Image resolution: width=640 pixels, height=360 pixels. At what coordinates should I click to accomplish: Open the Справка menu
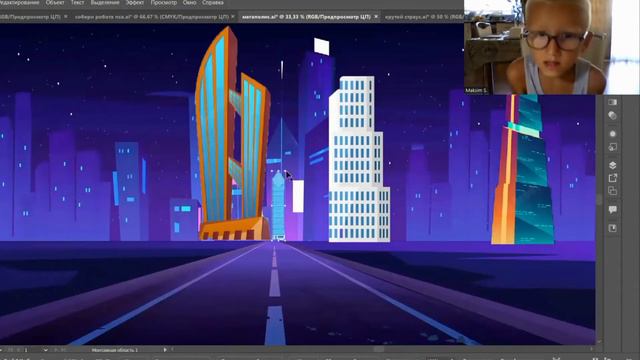(x=213, y=2)
